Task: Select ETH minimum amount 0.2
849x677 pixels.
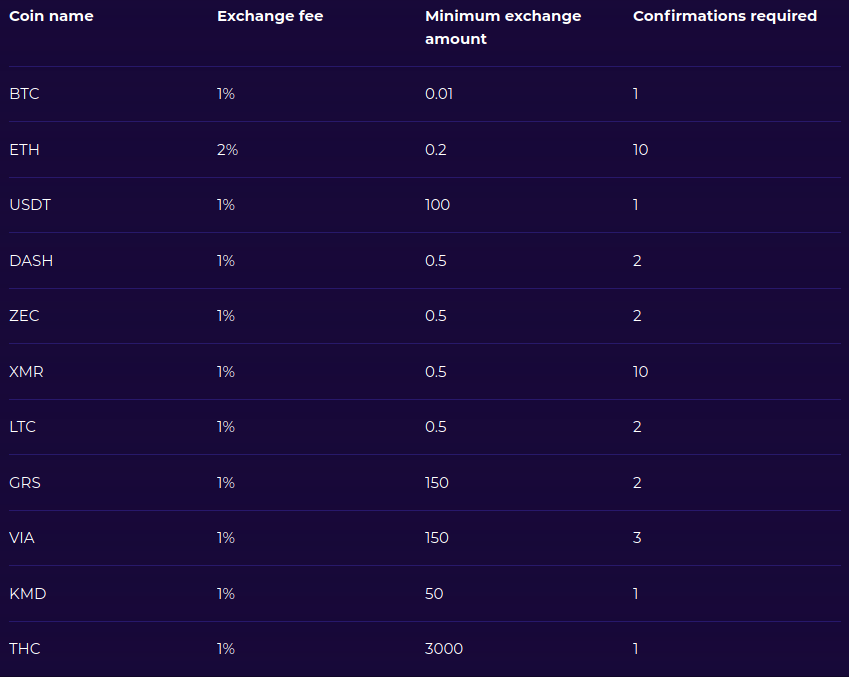Action: pos(436,150)
